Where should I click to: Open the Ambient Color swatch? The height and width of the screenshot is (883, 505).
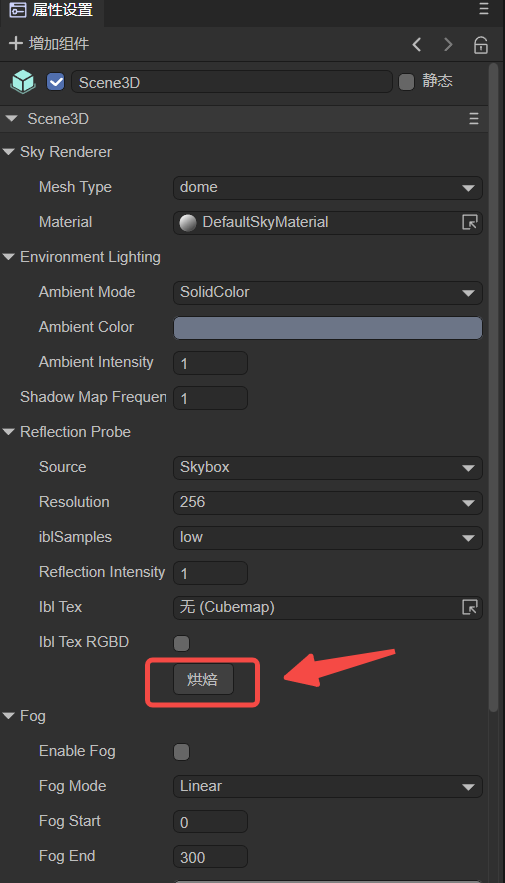coord(328,328)
